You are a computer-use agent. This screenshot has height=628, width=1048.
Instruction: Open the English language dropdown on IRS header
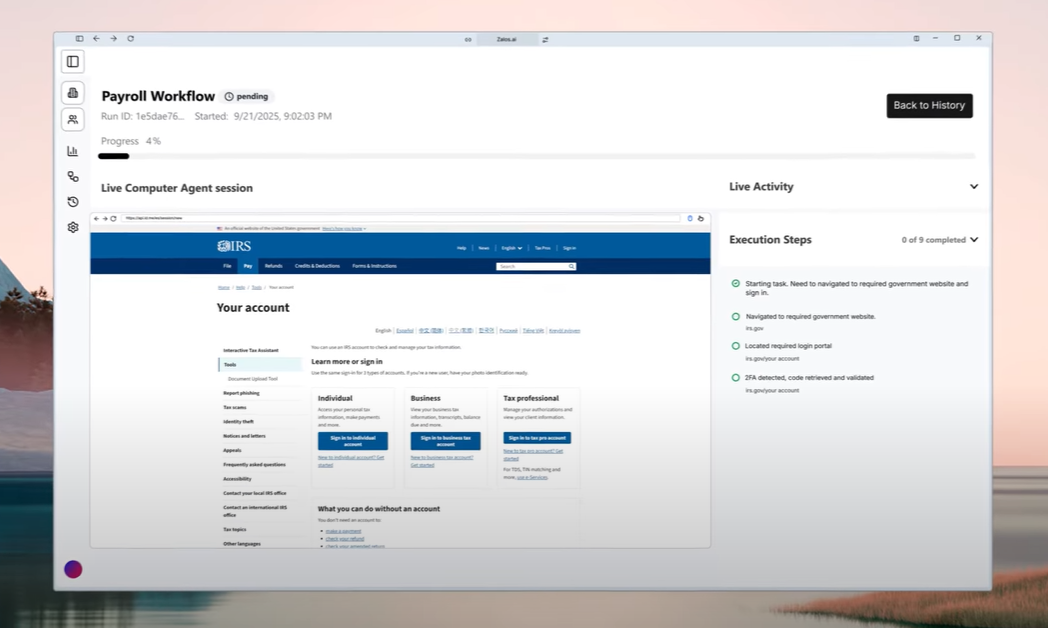(512, 248)
